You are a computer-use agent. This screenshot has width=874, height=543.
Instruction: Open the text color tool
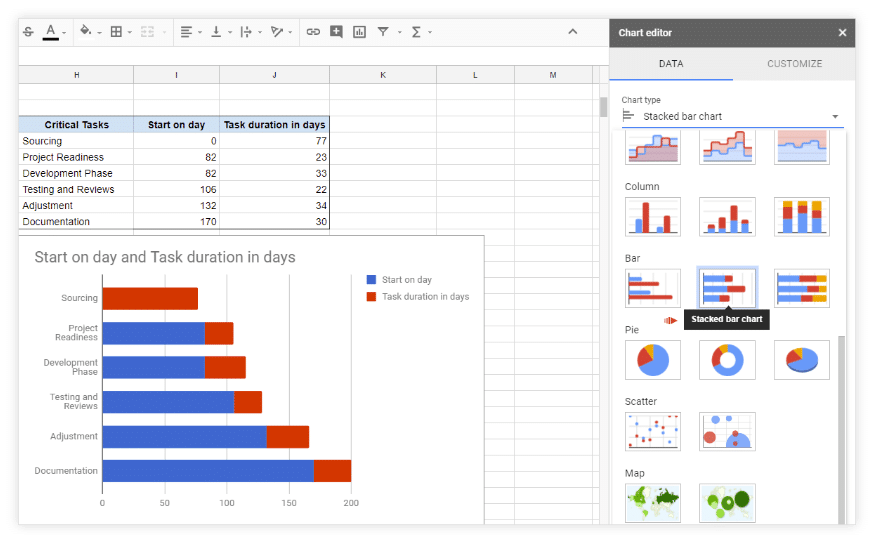[52, 32]
